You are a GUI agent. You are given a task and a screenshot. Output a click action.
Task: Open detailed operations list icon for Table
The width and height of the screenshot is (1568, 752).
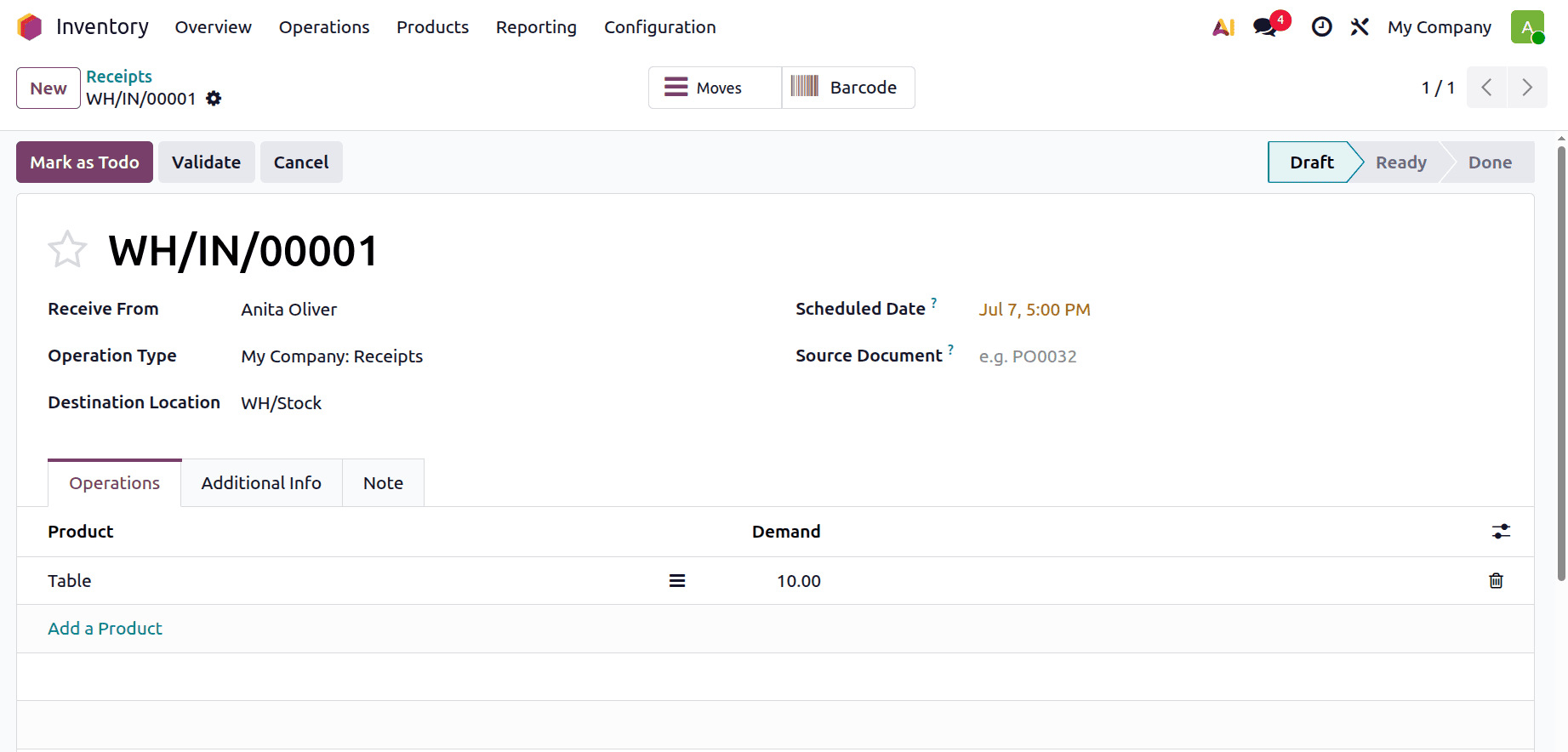tap(677, 581)
